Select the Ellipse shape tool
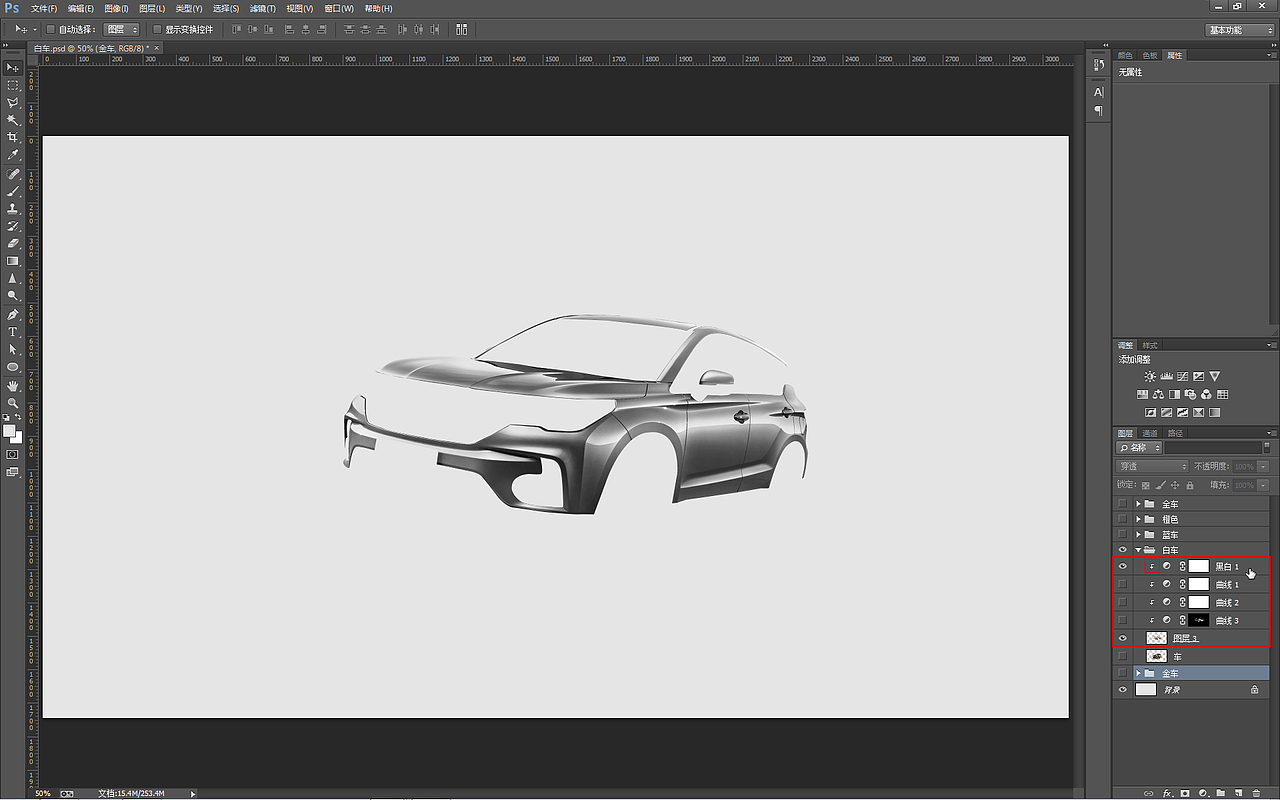The height and width of the screenshot is (800, 1280). pos(13,367)
